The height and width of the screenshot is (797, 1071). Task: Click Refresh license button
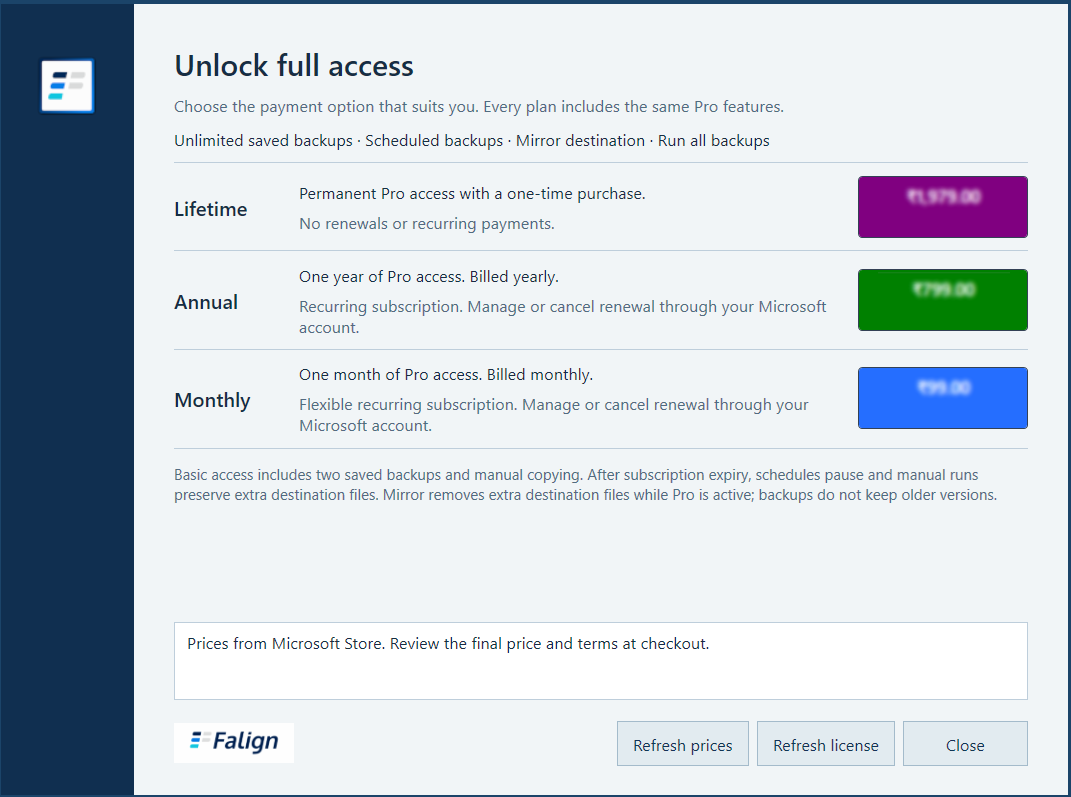point(826,744)
